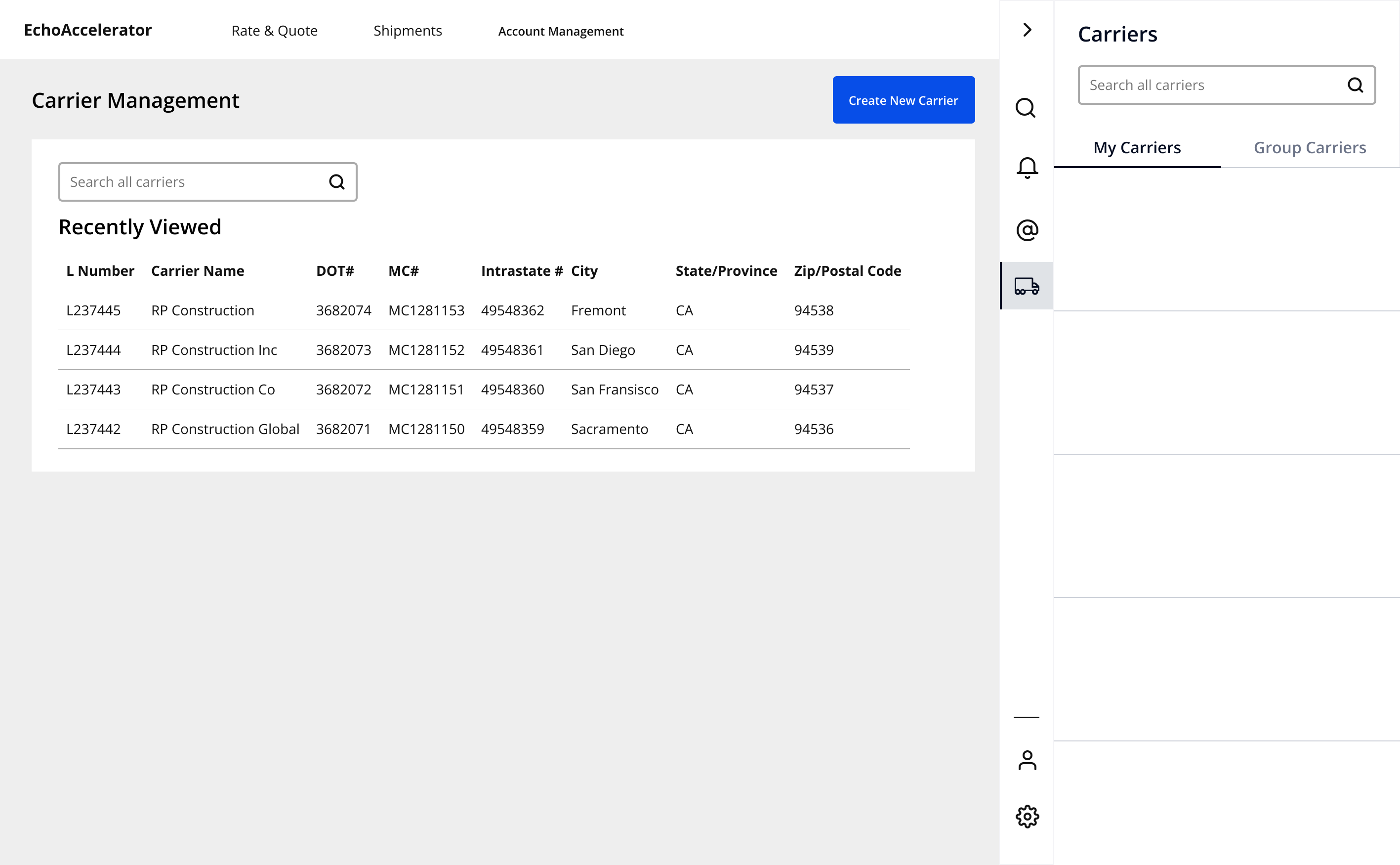Switch to the Group Carriers tab
1400x865 pixels.
(1310, 148)
